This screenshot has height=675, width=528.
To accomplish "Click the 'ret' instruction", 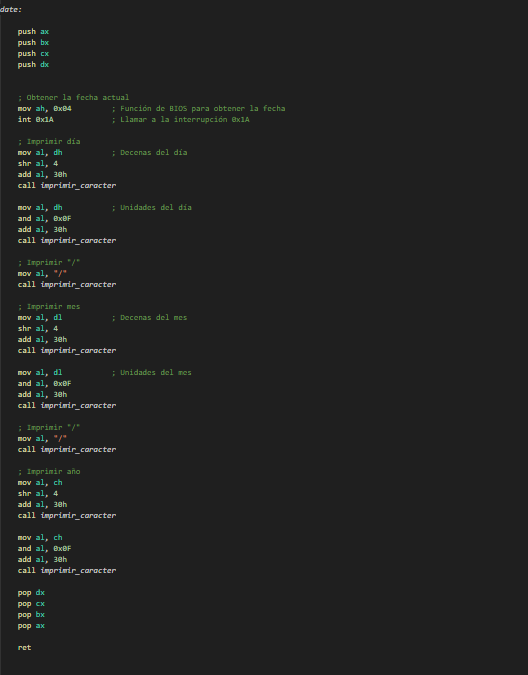I will pyautogui.click(x=24, y=647).
